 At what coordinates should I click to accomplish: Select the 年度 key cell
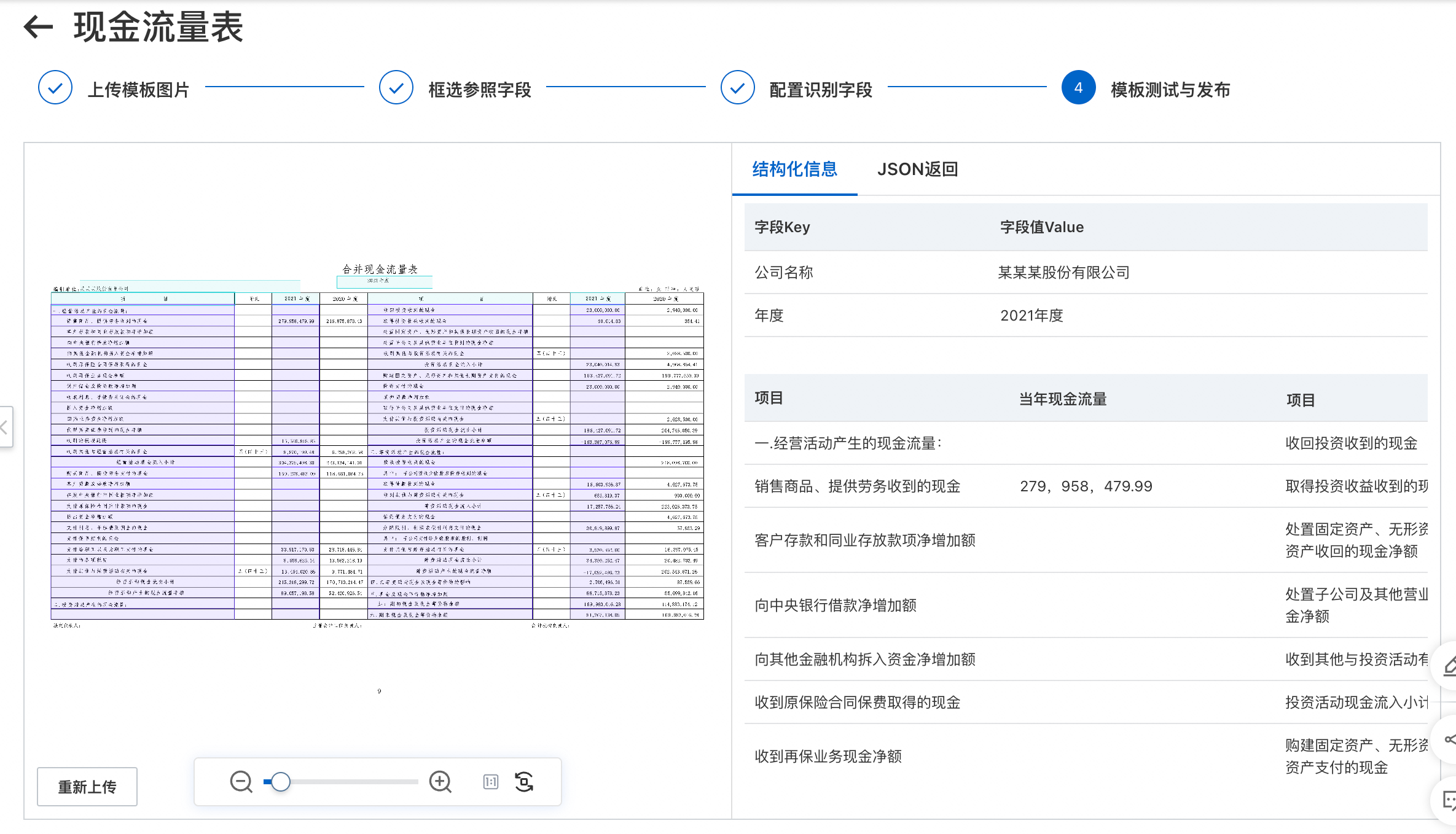769,316
